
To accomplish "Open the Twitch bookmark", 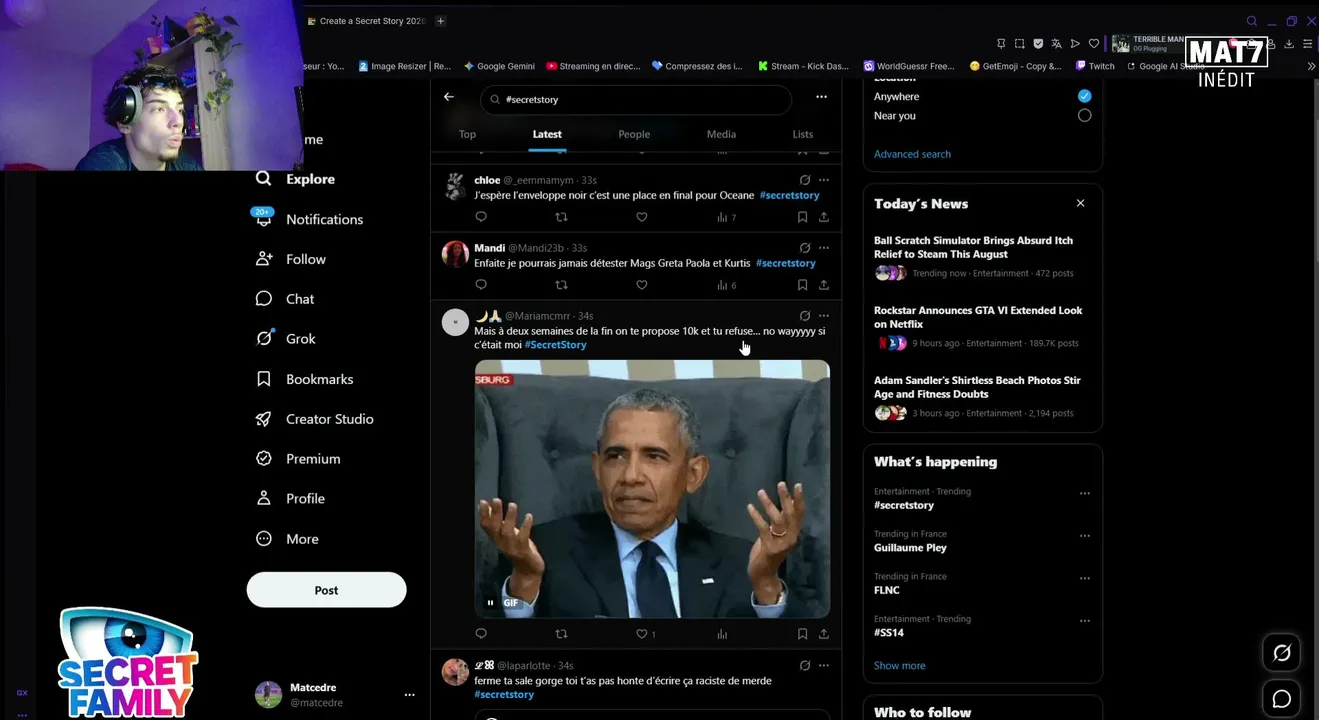I will 1095,66.
